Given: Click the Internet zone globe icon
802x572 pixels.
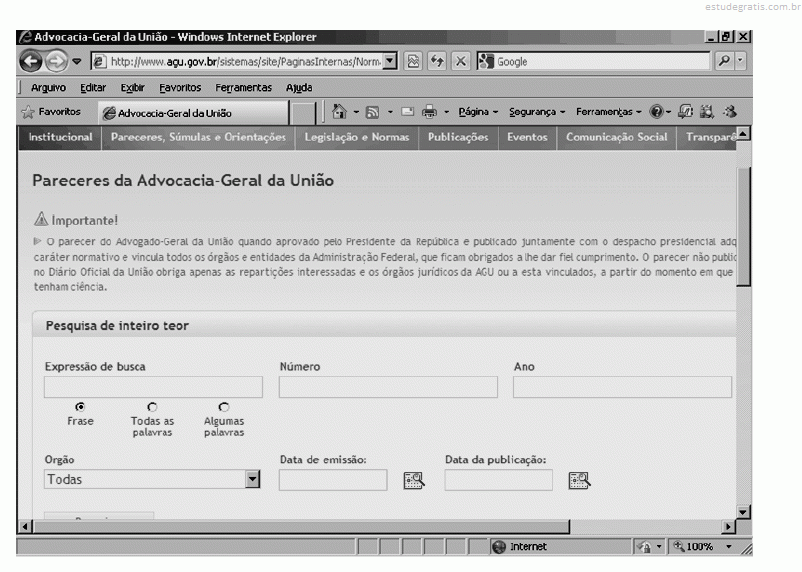Looking at the screenshot, I should coord(499,546).
